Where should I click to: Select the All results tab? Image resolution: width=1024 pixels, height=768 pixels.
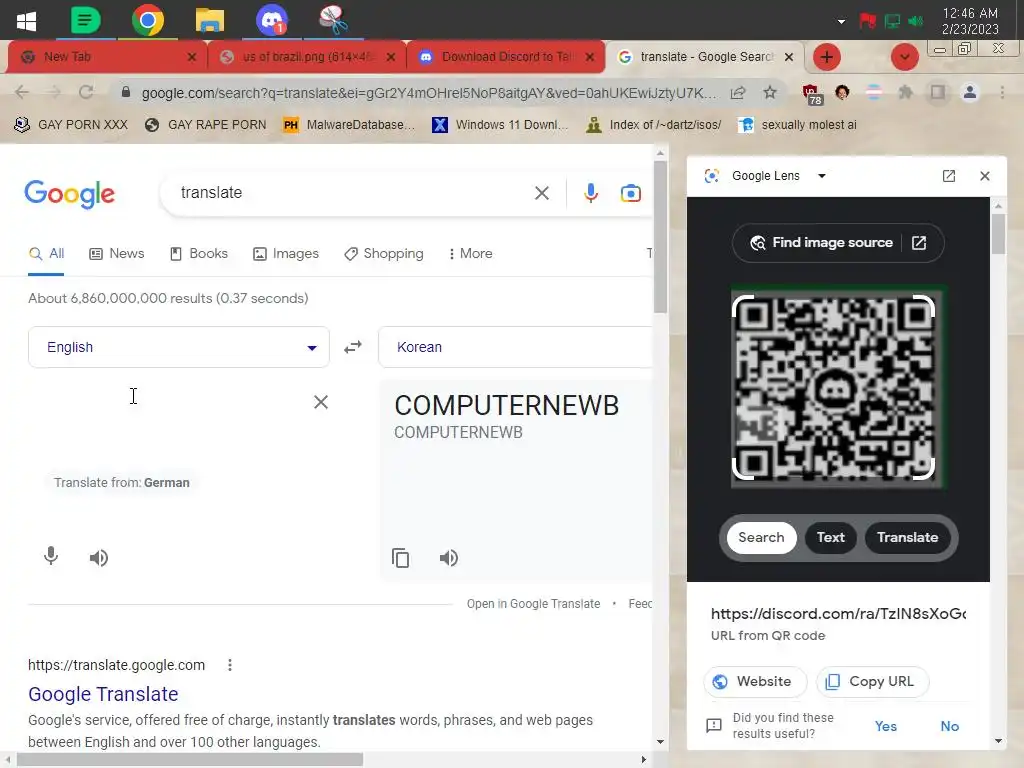click(46, 253)
